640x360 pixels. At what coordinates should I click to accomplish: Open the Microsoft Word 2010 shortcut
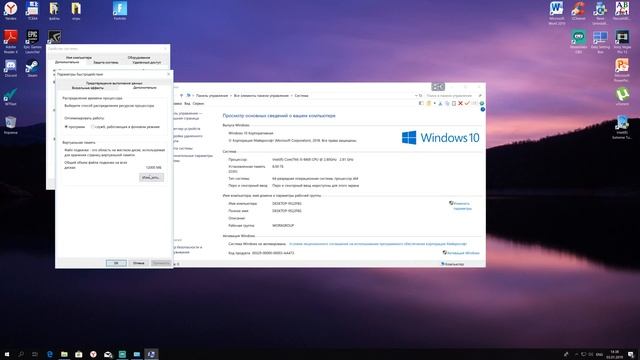point(557,13)
